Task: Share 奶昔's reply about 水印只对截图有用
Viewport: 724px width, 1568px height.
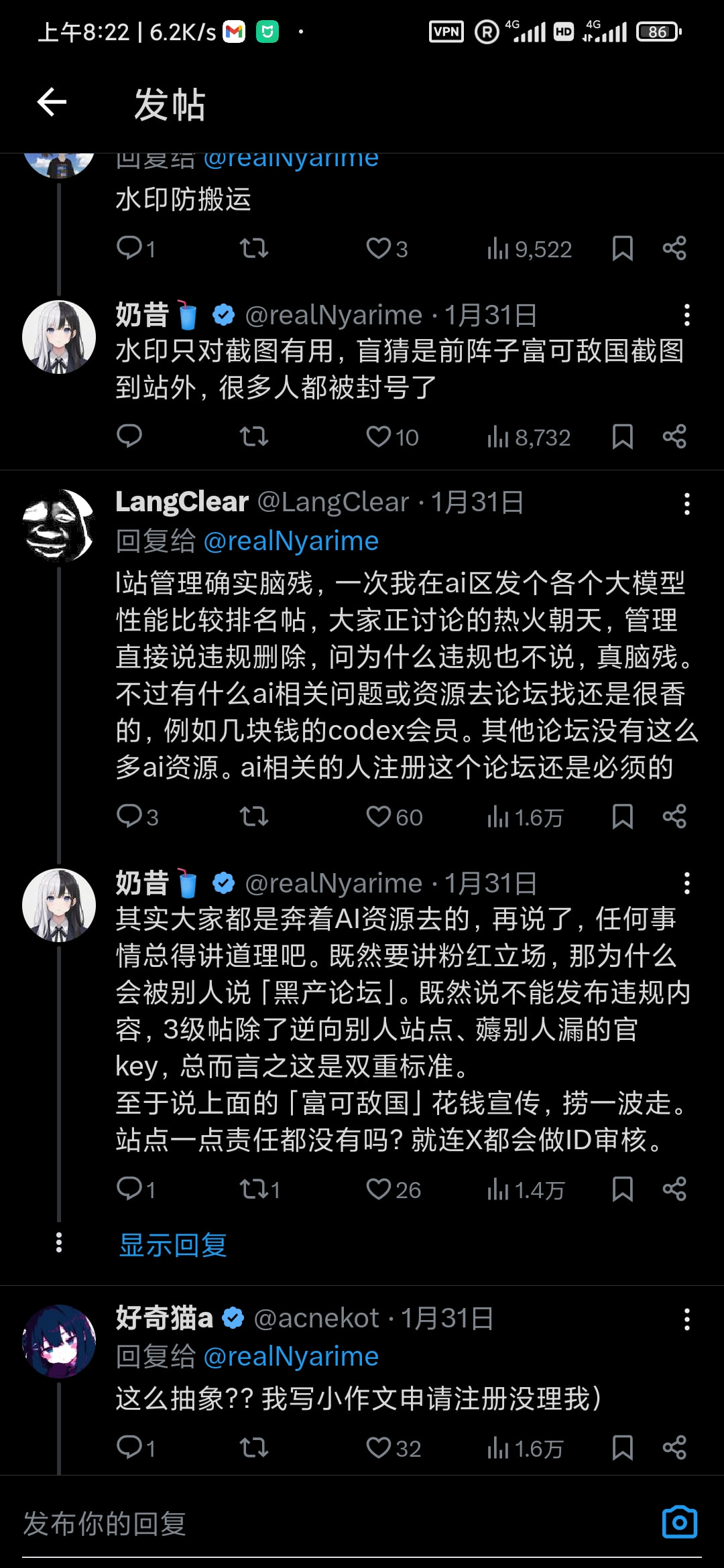Action: pyautogui.click(x=674, y=437)
